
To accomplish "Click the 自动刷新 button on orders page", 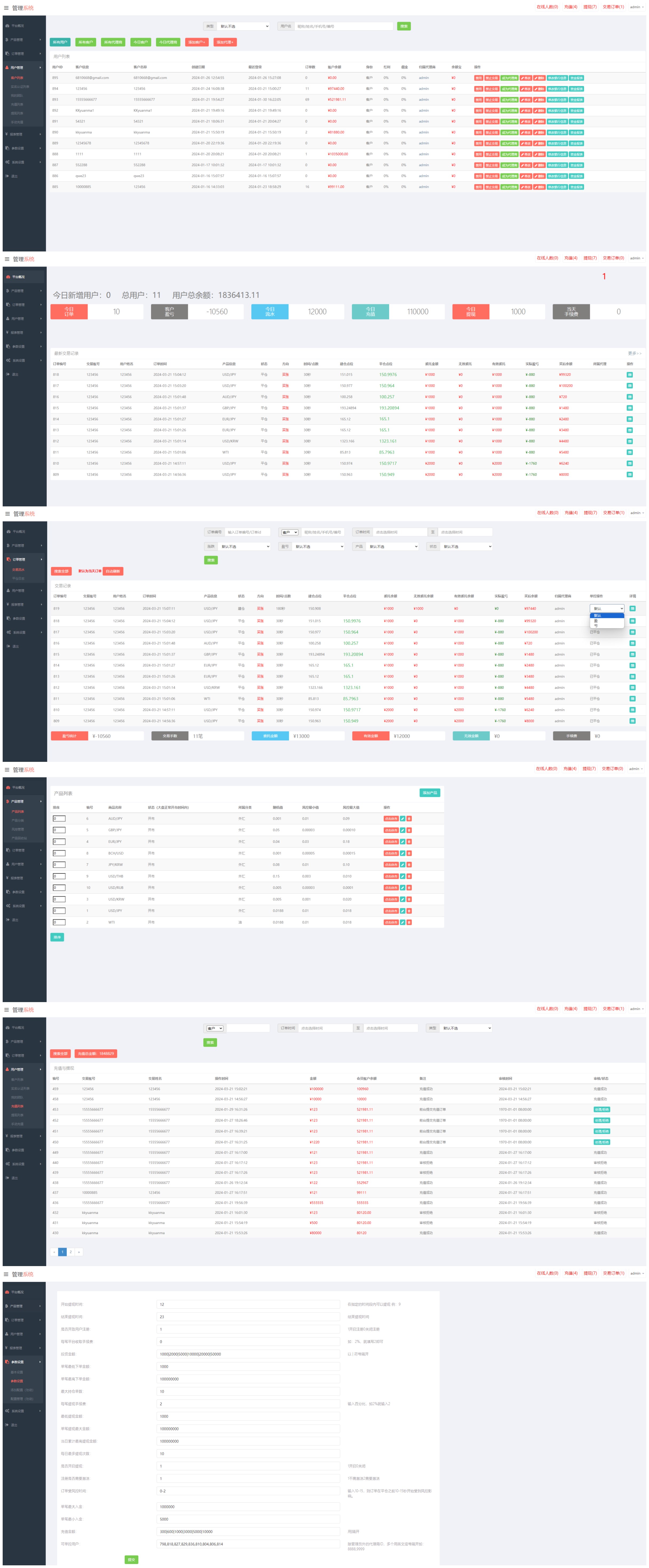I will click(113, 571).
